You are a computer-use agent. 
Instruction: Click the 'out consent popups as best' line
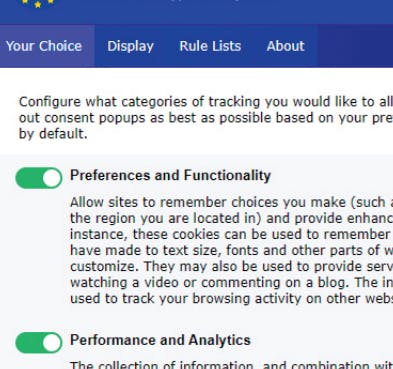[206, 118]
